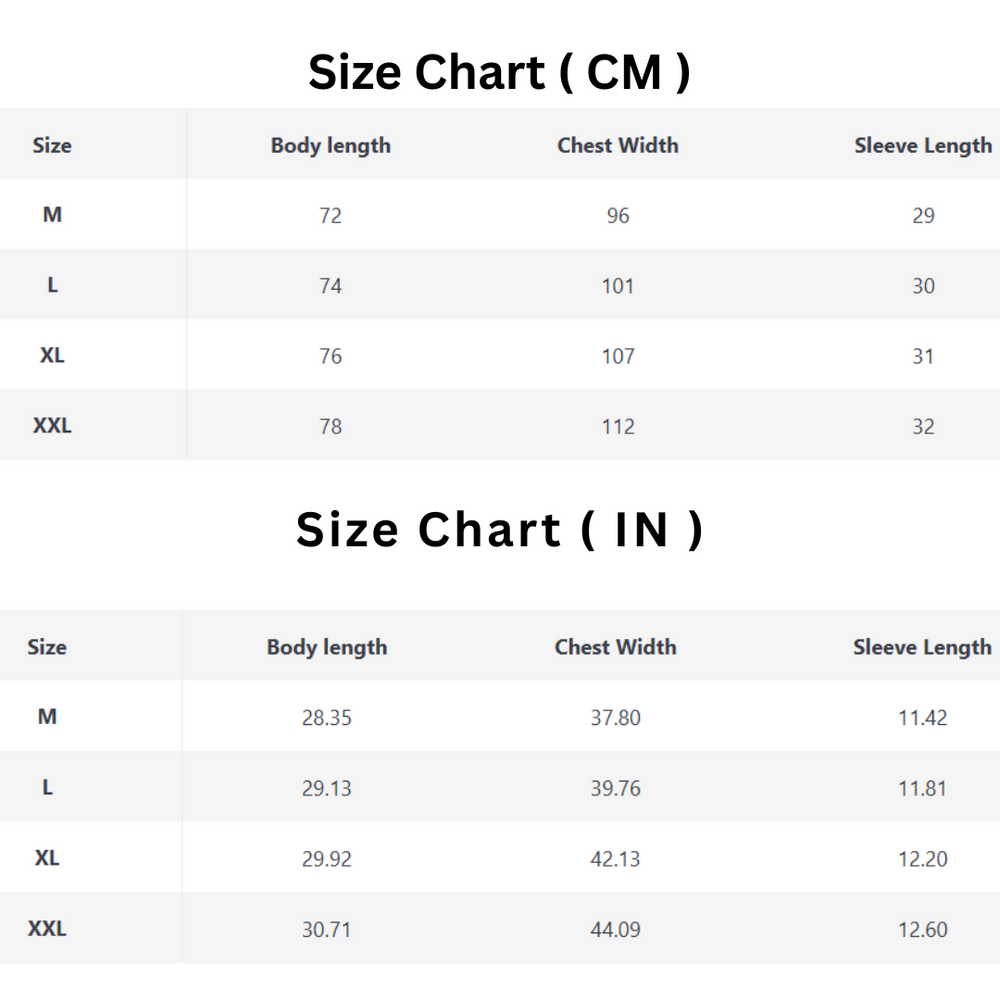Click the body length value 30.71
Screen dimensions: 1000x1000
point(327,930)
